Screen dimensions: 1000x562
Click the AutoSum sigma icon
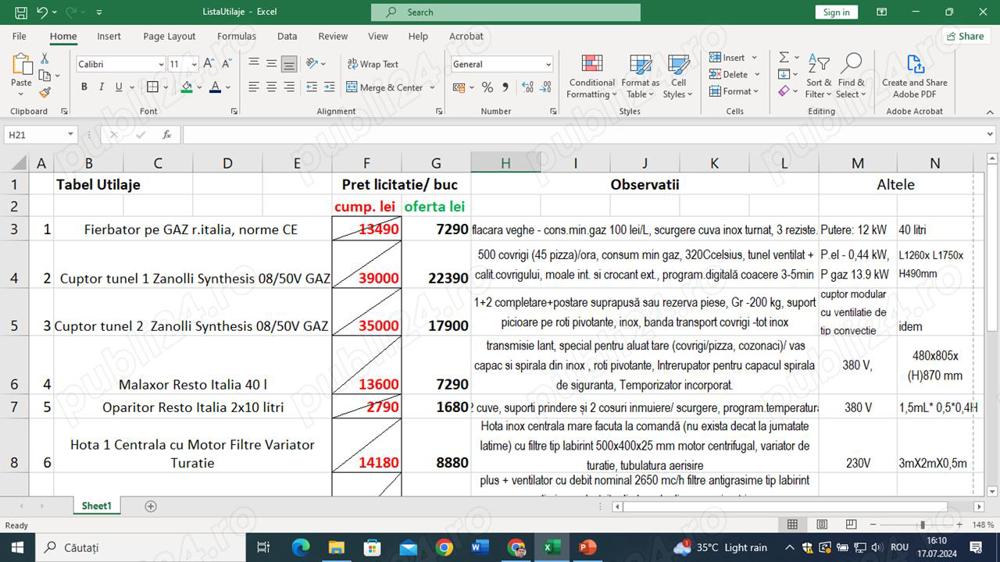pos(784,58)
